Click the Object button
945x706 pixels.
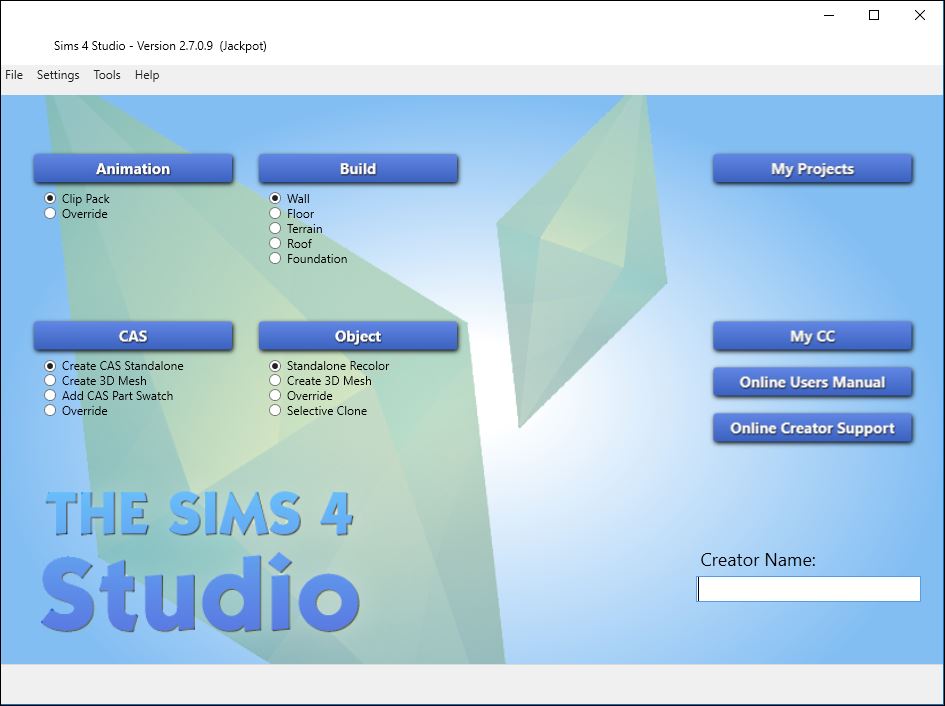point(358,336)
